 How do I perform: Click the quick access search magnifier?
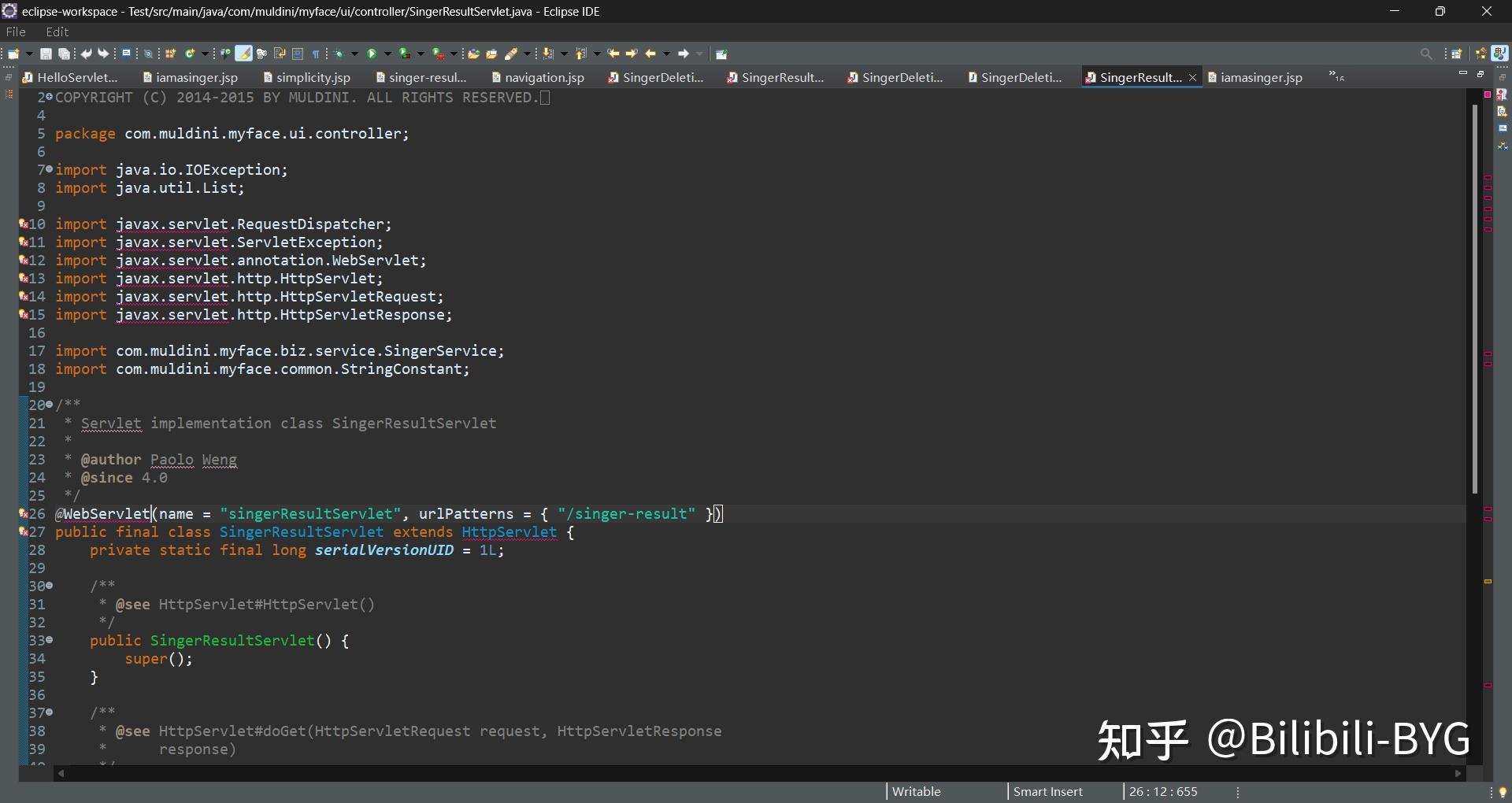coord(1426,54)
